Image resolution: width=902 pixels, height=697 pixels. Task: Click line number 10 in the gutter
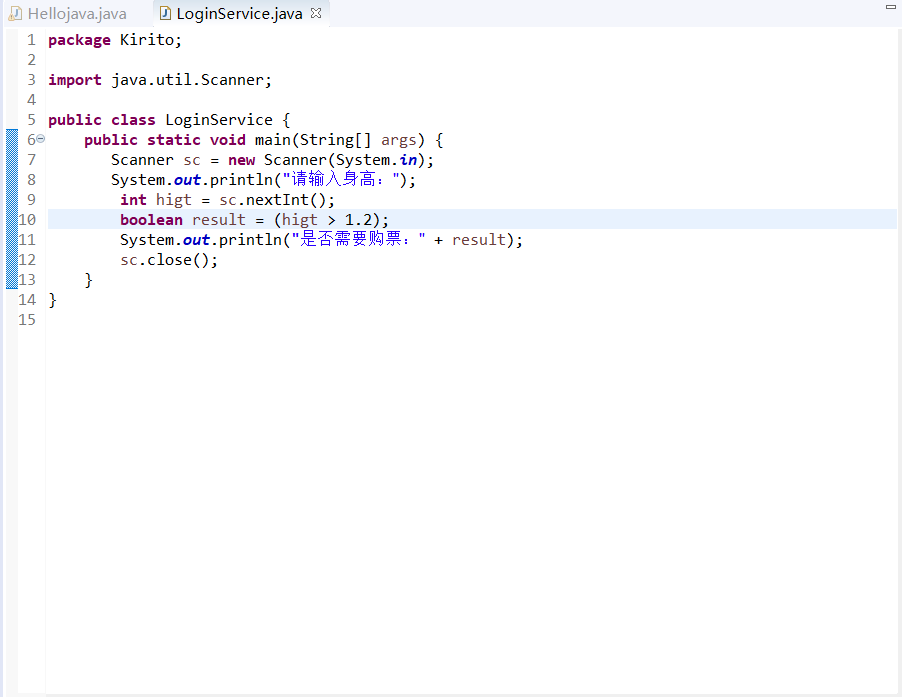[x=27, y=220]
